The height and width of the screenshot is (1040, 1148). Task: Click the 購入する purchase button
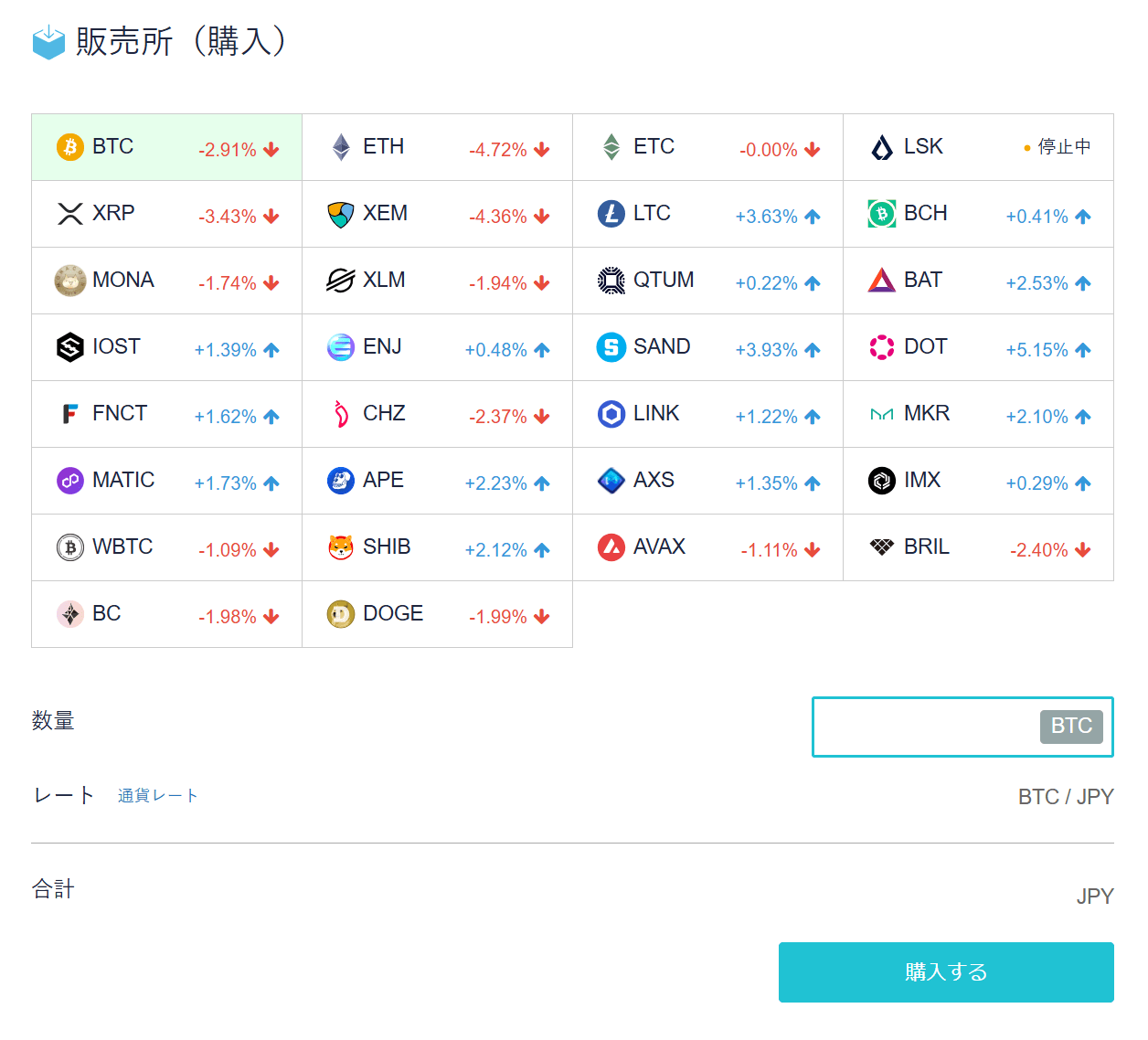[946, 972]
